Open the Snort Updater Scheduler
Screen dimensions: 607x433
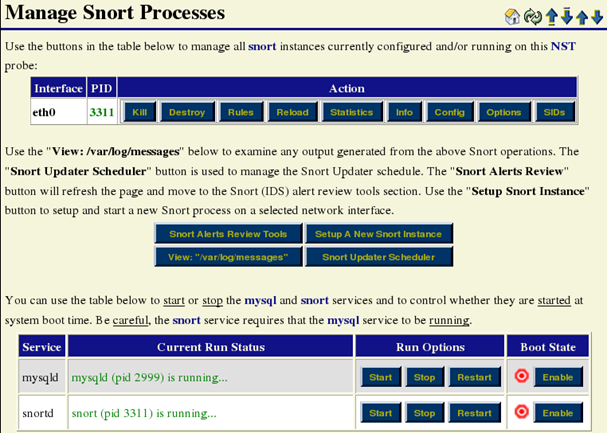[378, 257]
